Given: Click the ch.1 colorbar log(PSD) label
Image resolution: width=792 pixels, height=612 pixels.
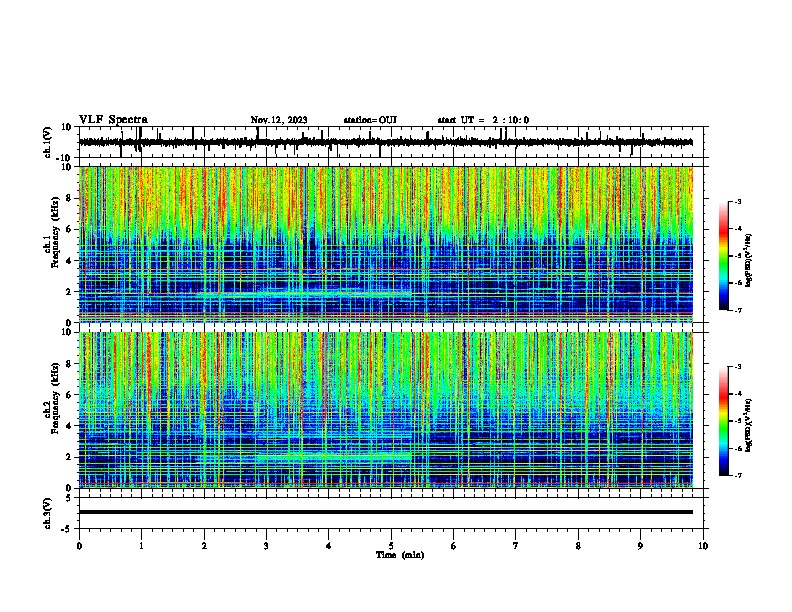Looking at the screenshot, I should (749, 261).
